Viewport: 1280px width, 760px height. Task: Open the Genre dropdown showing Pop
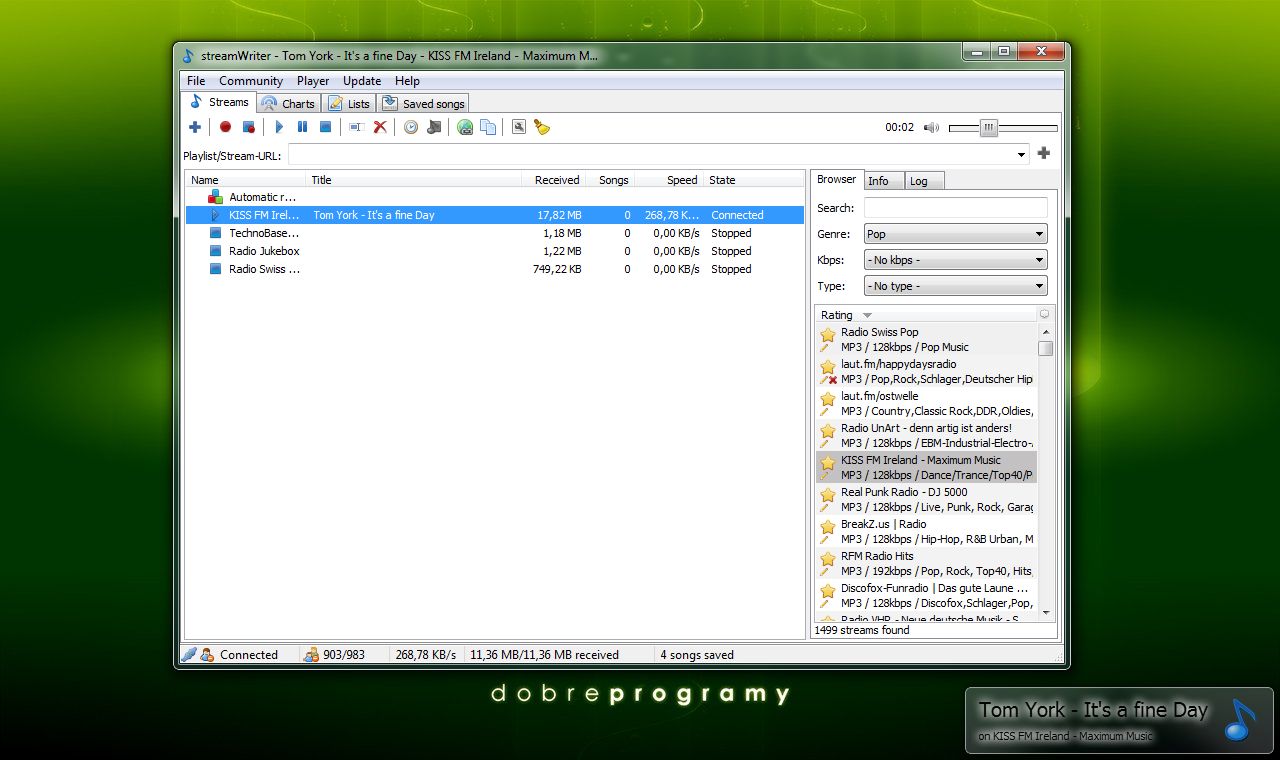(955, 234)
